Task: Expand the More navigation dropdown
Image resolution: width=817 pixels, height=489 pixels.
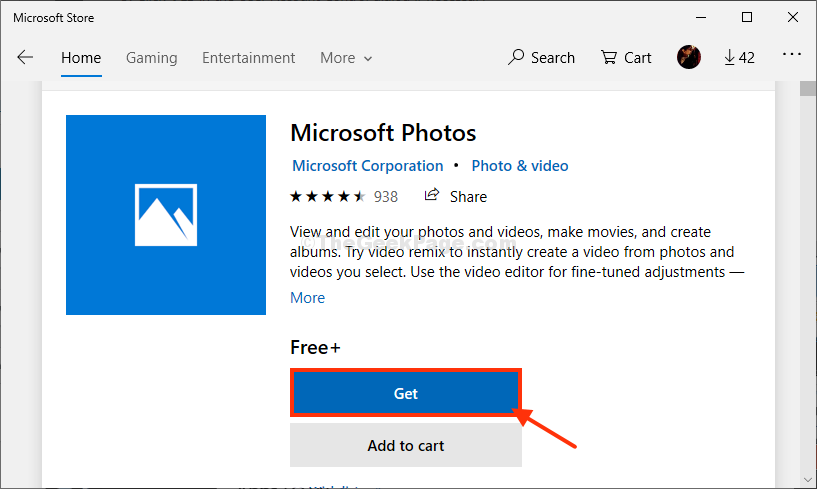Action: (x=346, y=58)
